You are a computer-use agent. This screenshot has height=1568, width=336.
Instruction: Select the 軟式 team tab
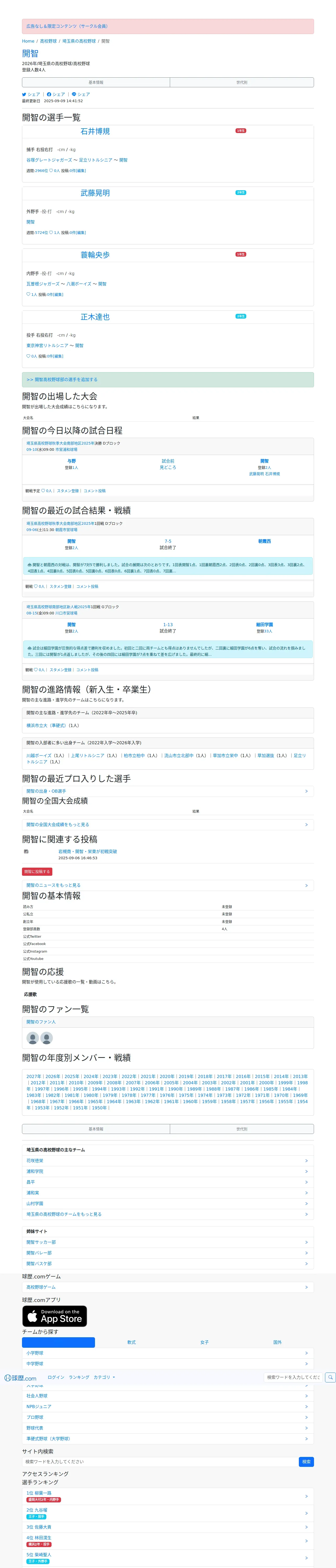click(132, 1342)
